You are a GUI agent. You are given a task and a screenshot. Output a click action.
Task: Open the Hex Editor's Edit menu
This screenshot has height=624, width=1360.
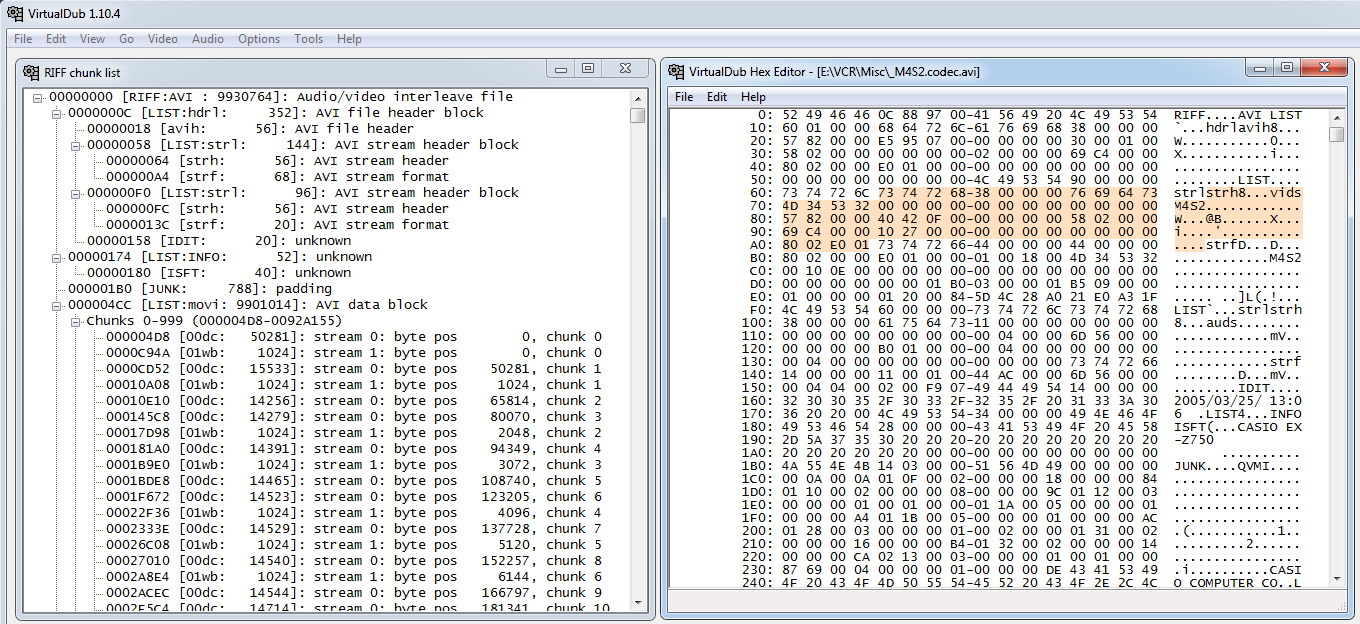pos(717,97)
